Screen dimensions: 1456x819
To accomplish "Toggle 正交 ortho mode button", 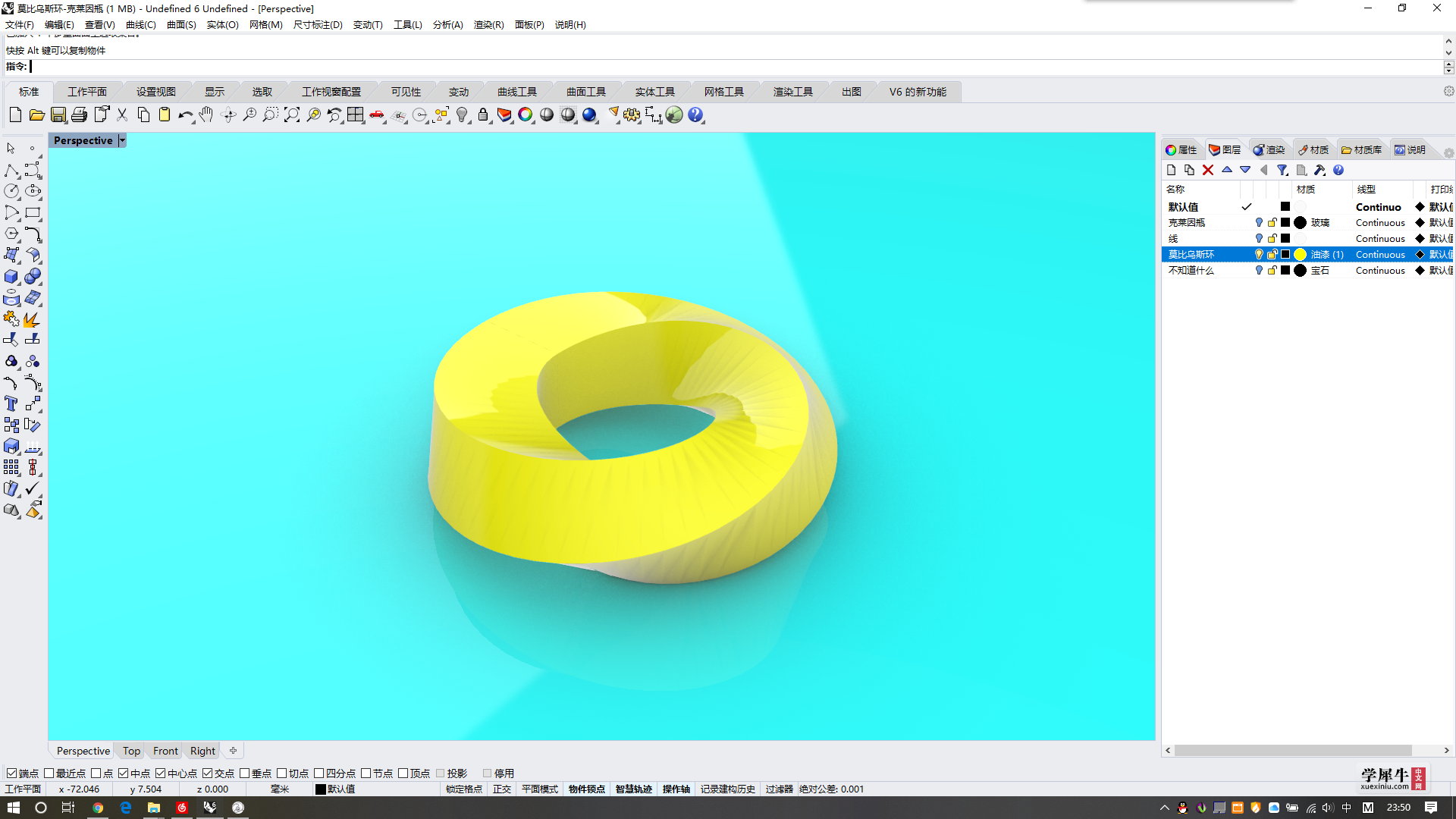I will click(x=502, y=789).
